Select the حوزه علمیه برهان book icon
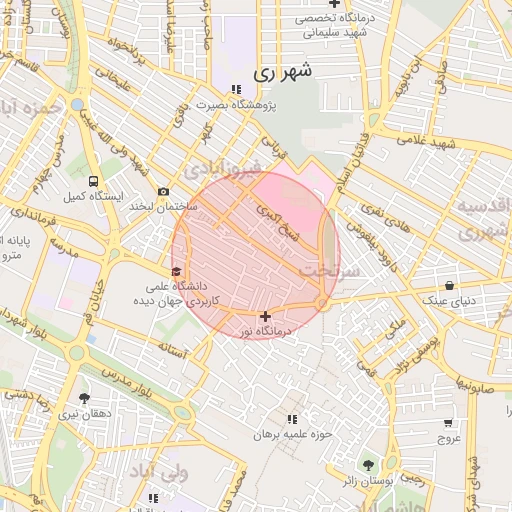Viewport: 512px width, 512px height. click(292, 419)
